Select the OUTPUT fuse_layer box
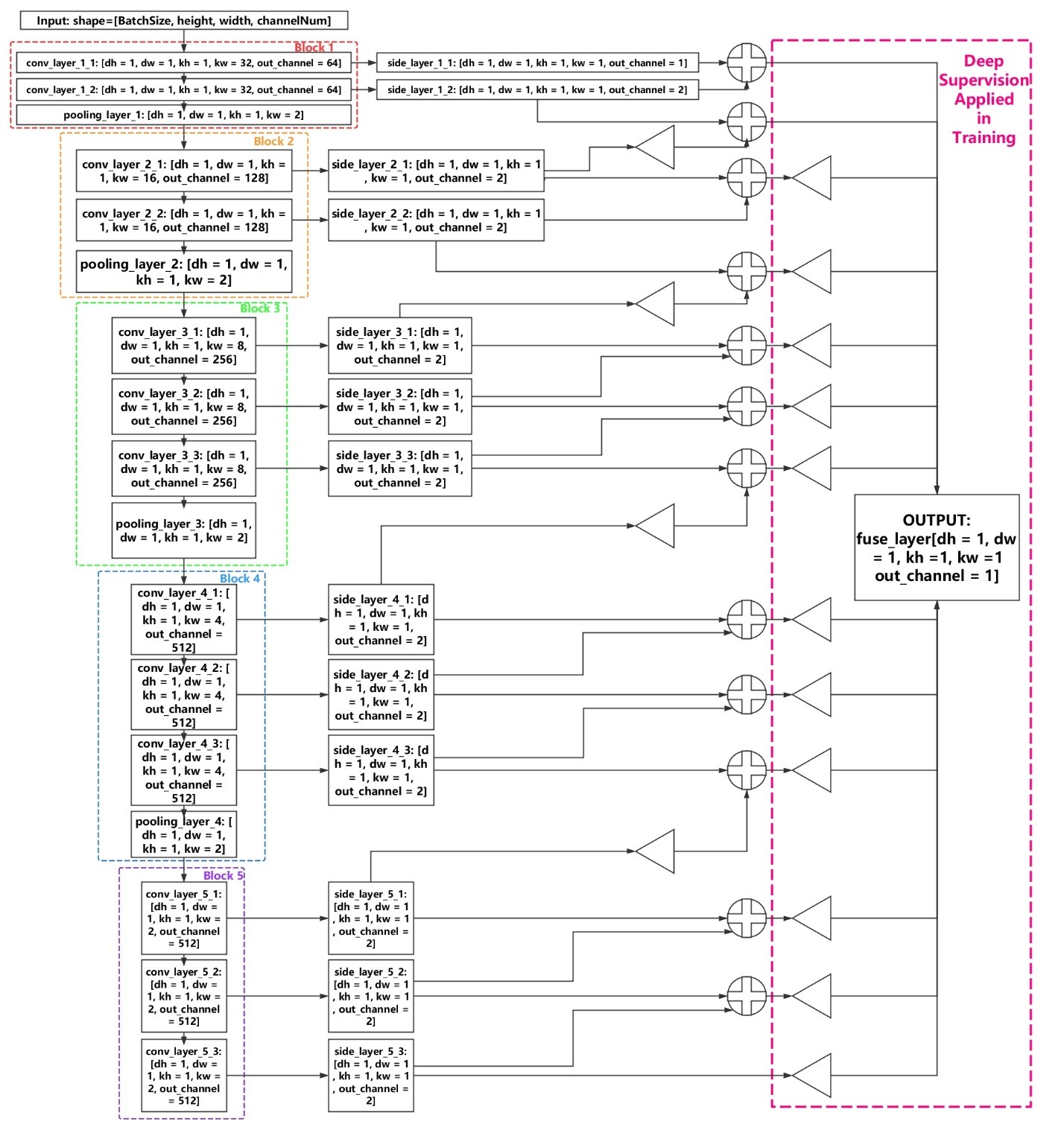Image resolution: width=1064 pixels, height=1130 pixels. [x=936, y=547]
